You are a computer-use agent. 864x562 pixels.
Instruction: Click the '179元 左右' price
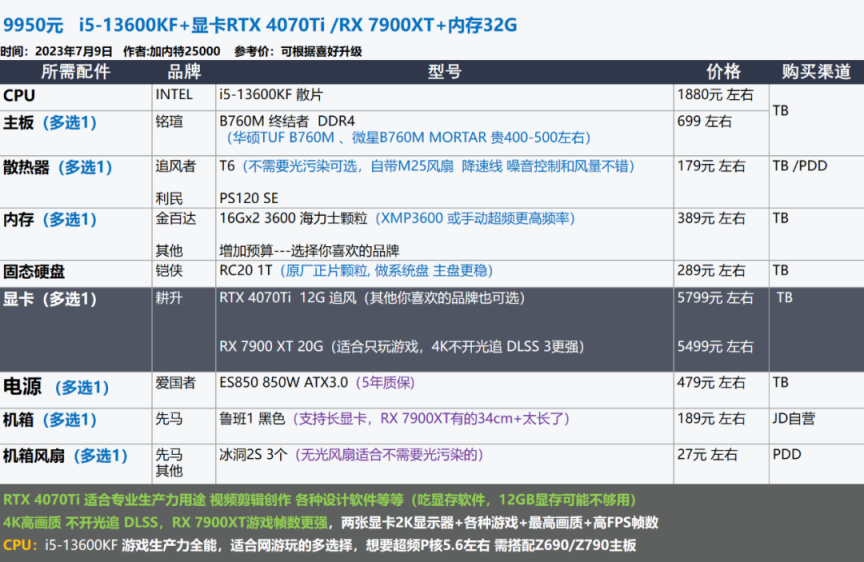(711, 166)
